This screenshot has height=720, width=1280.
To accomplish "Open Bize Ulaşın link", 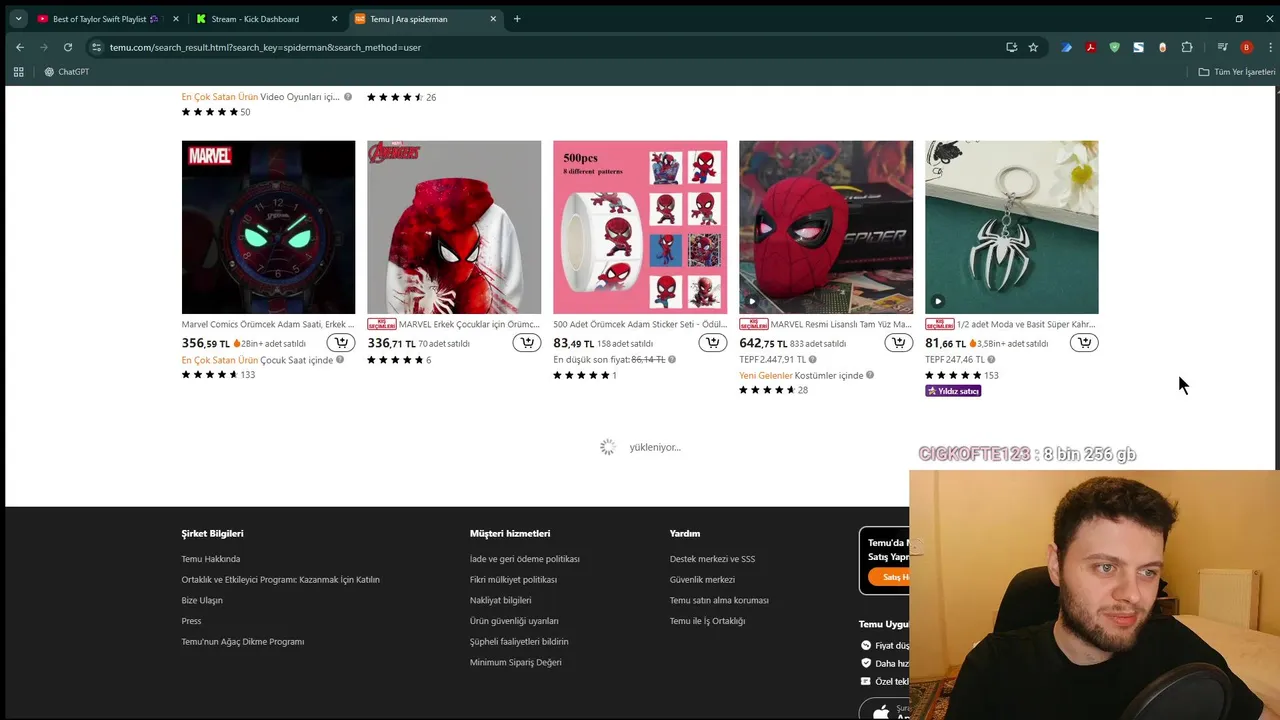I will (x=202, y=600).
